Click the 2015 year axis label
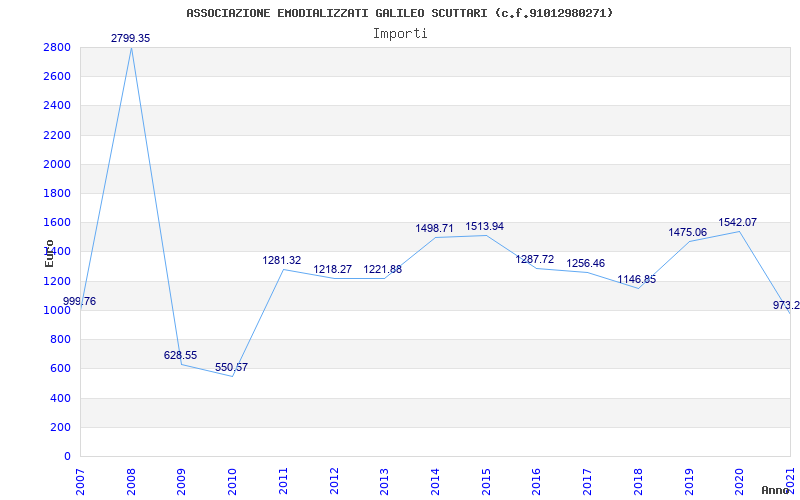Image resolution: width=800 pixels, height=500 pixels. pos(486,477)
